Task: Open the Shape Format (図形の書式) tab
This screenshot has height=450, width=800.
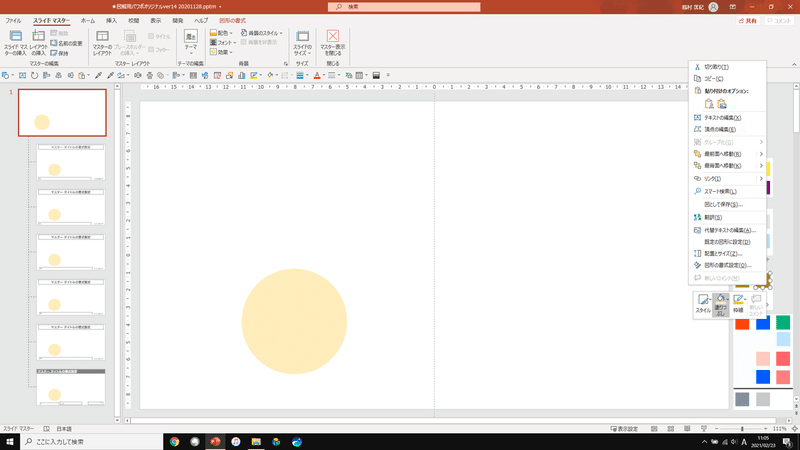Action: click(233, 21)
